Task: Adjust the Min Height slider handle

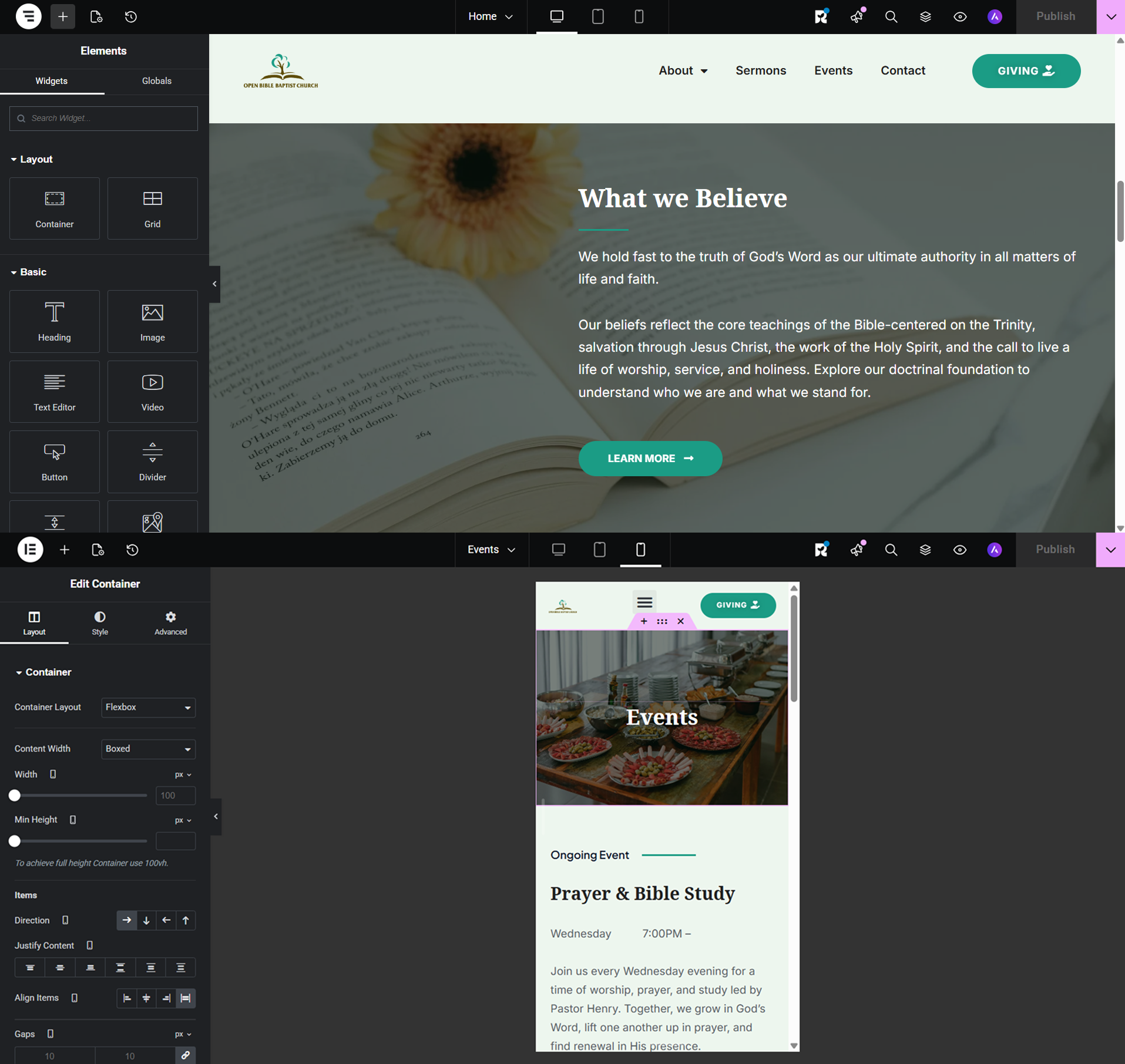Action: click(x=15, y=841)
